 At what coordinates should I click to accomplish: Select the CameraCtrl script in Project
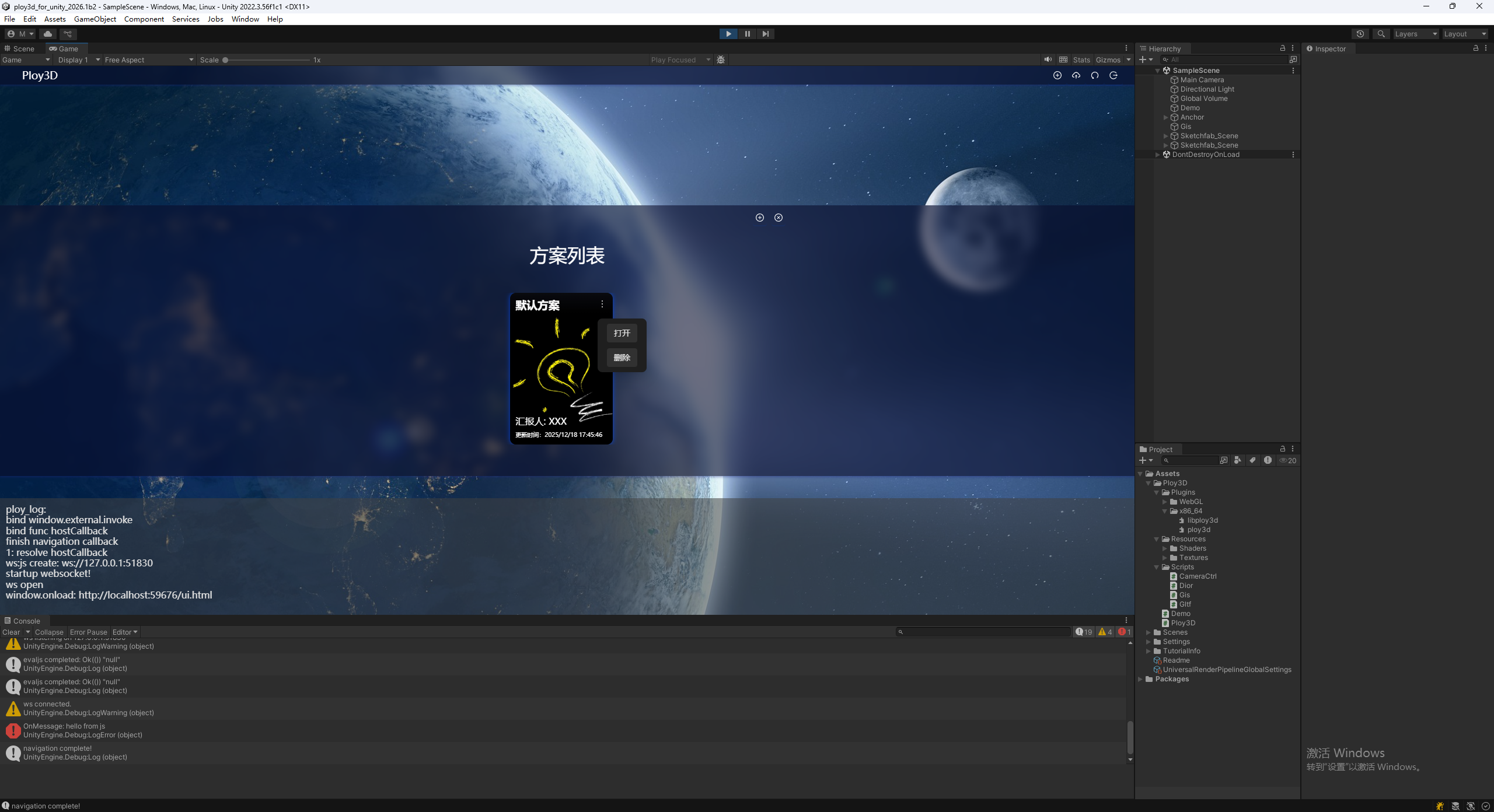click(1198, 576)
